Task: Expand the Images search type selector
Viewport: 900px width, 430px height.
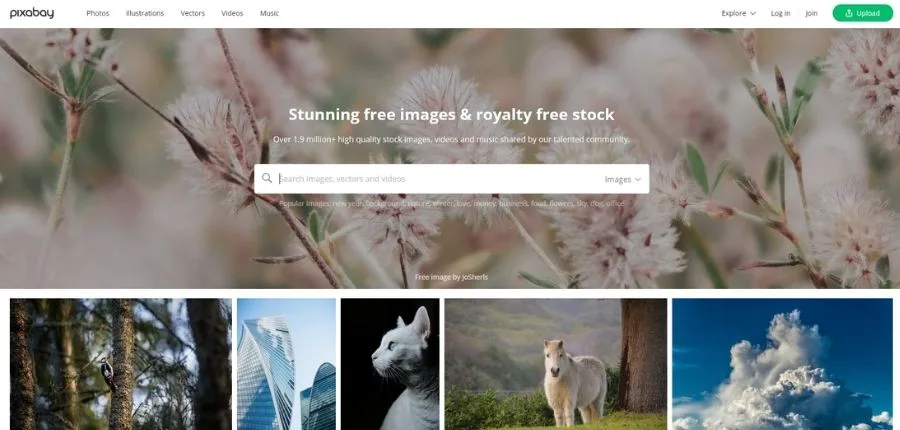Action: [x=622, y=179]
